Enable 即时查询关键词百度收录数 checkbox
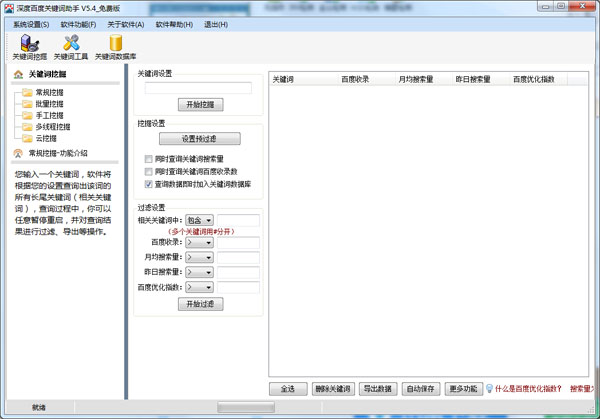 pos(148,171)
